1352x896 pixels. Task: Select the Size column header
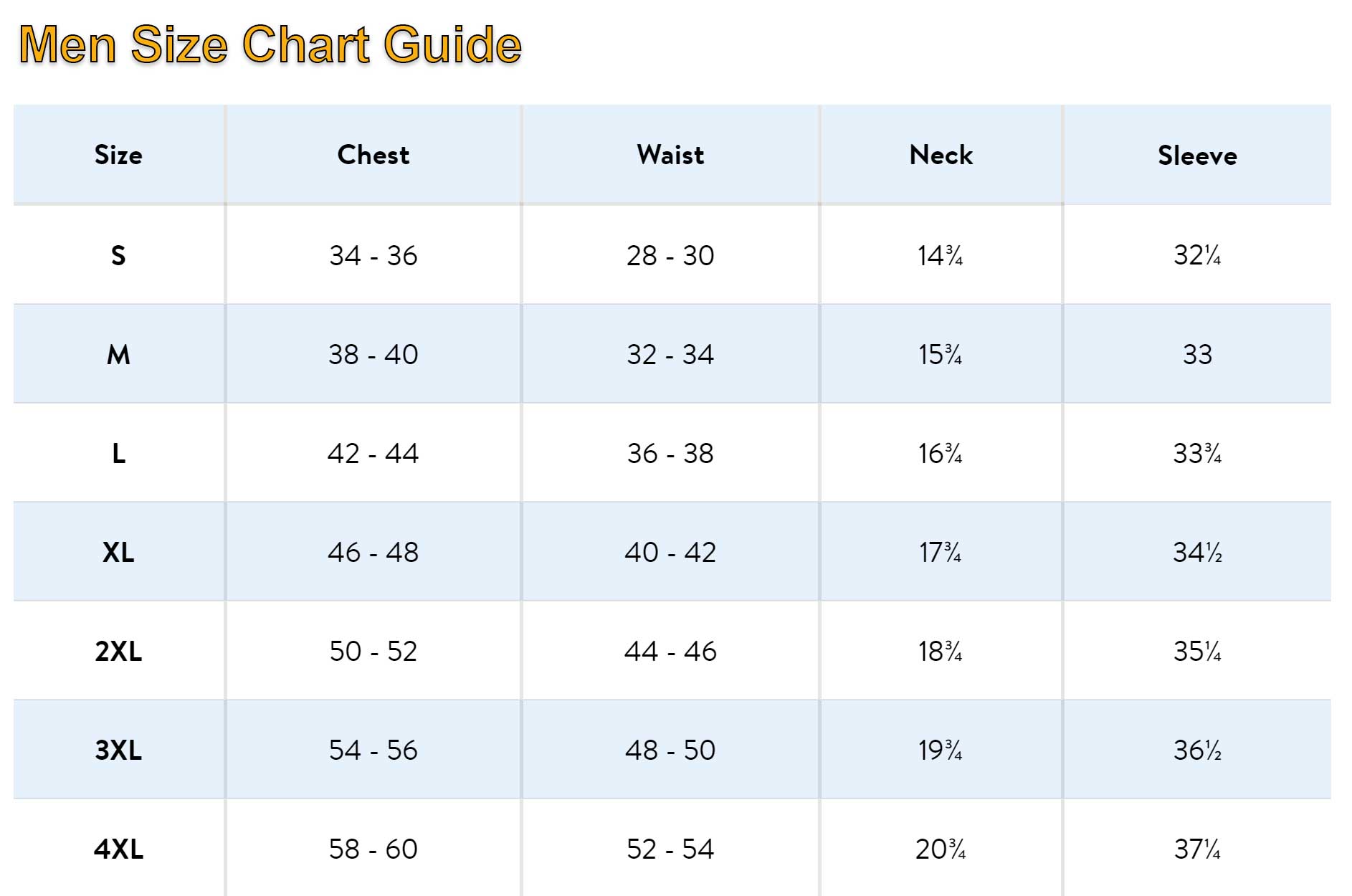[118, 155]
